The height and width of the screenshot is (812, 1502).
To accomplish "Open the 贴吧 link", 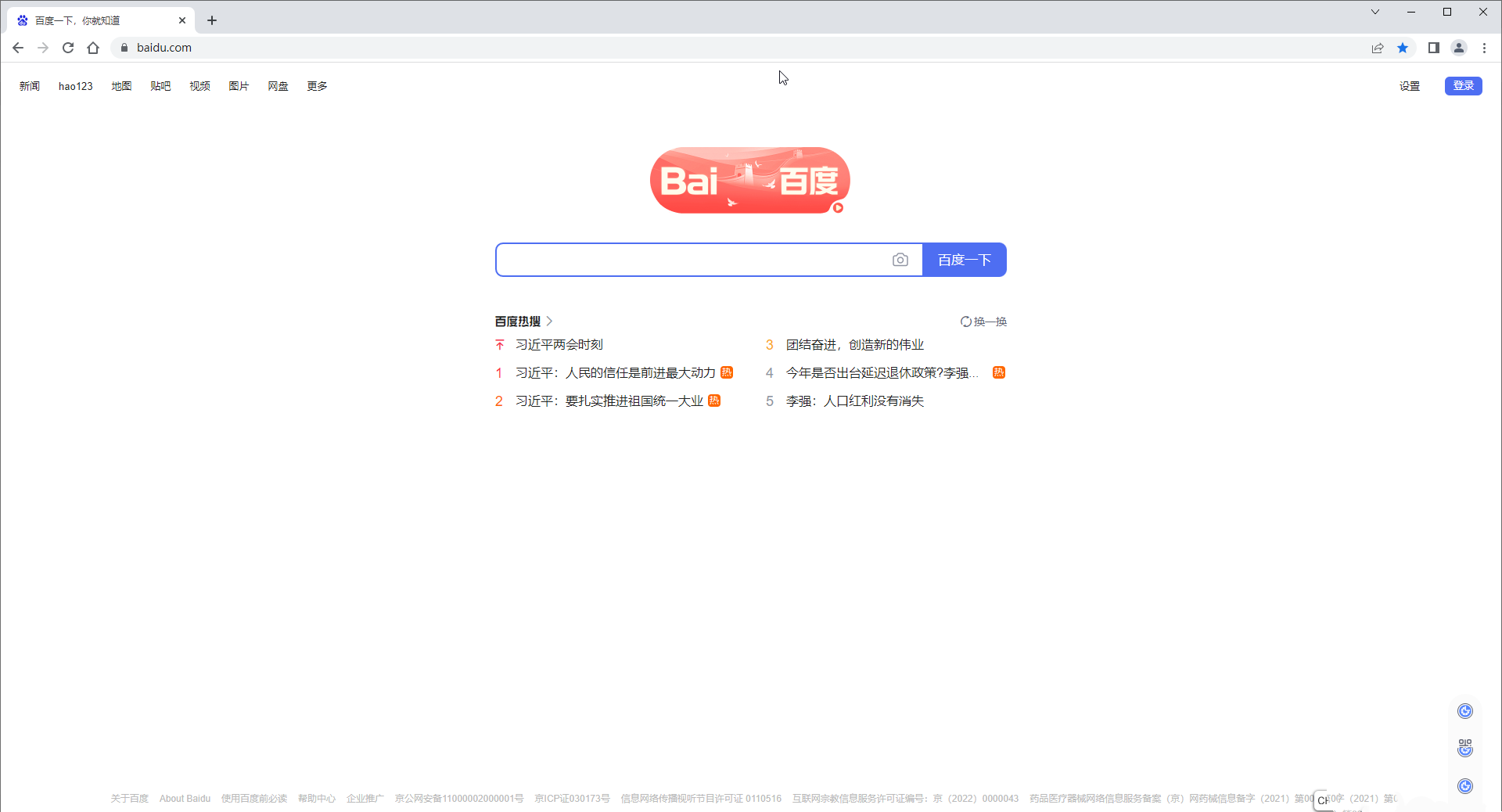I will (x=160, y=86).
